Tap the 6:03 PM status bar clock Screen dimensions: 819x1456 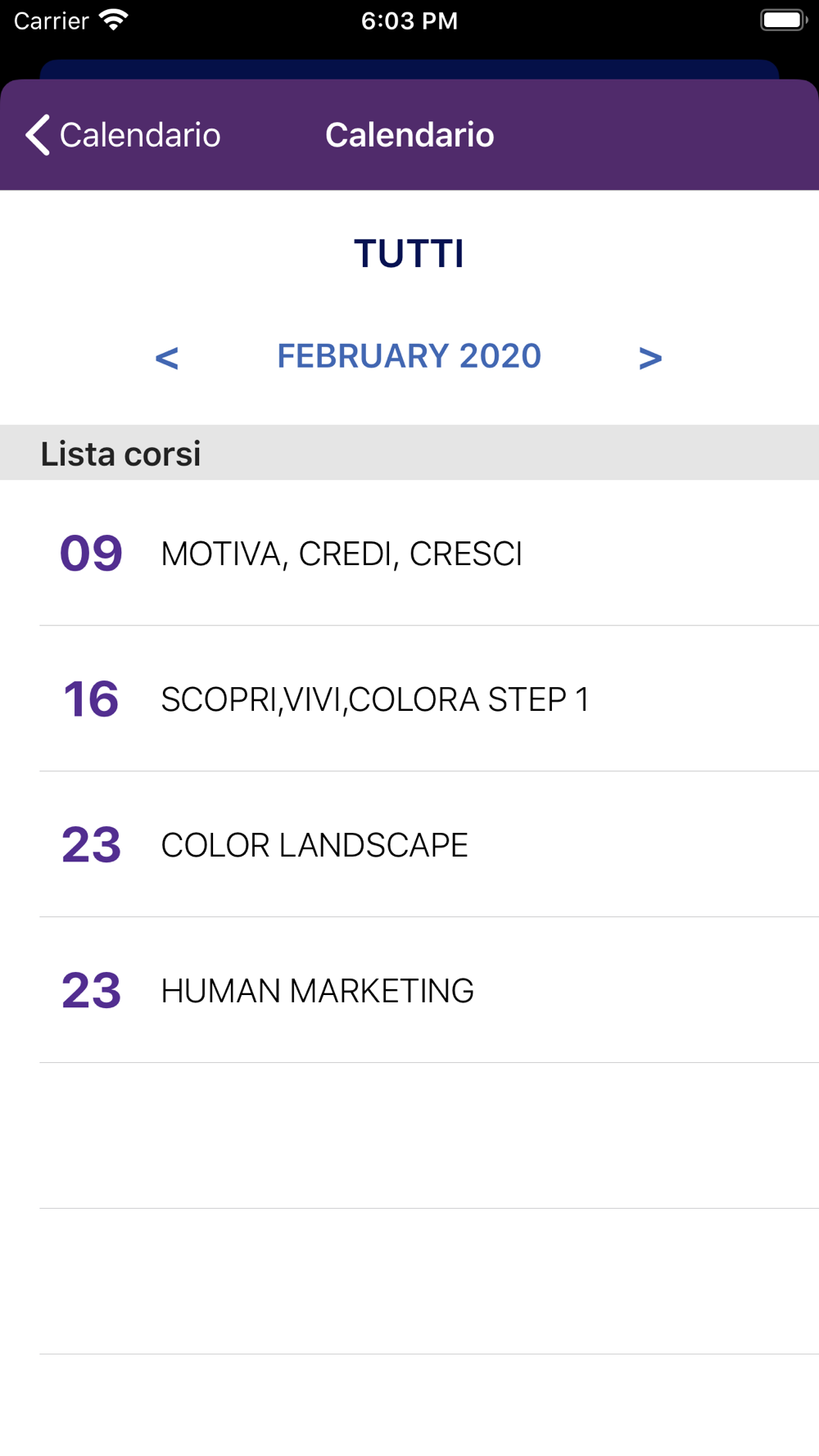[409, 20]
